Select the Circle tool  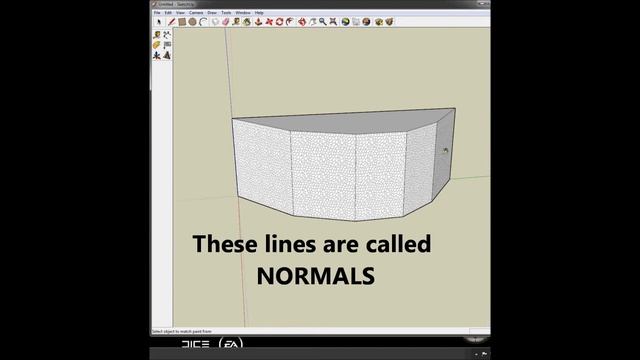192,22
